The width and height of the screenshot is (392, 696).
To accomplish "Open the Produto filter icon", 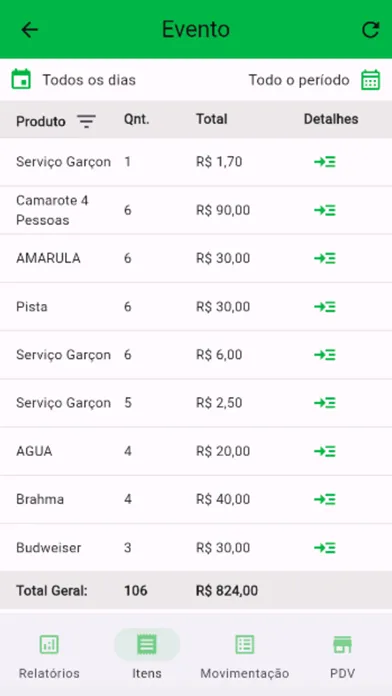I will pos(86,121).
